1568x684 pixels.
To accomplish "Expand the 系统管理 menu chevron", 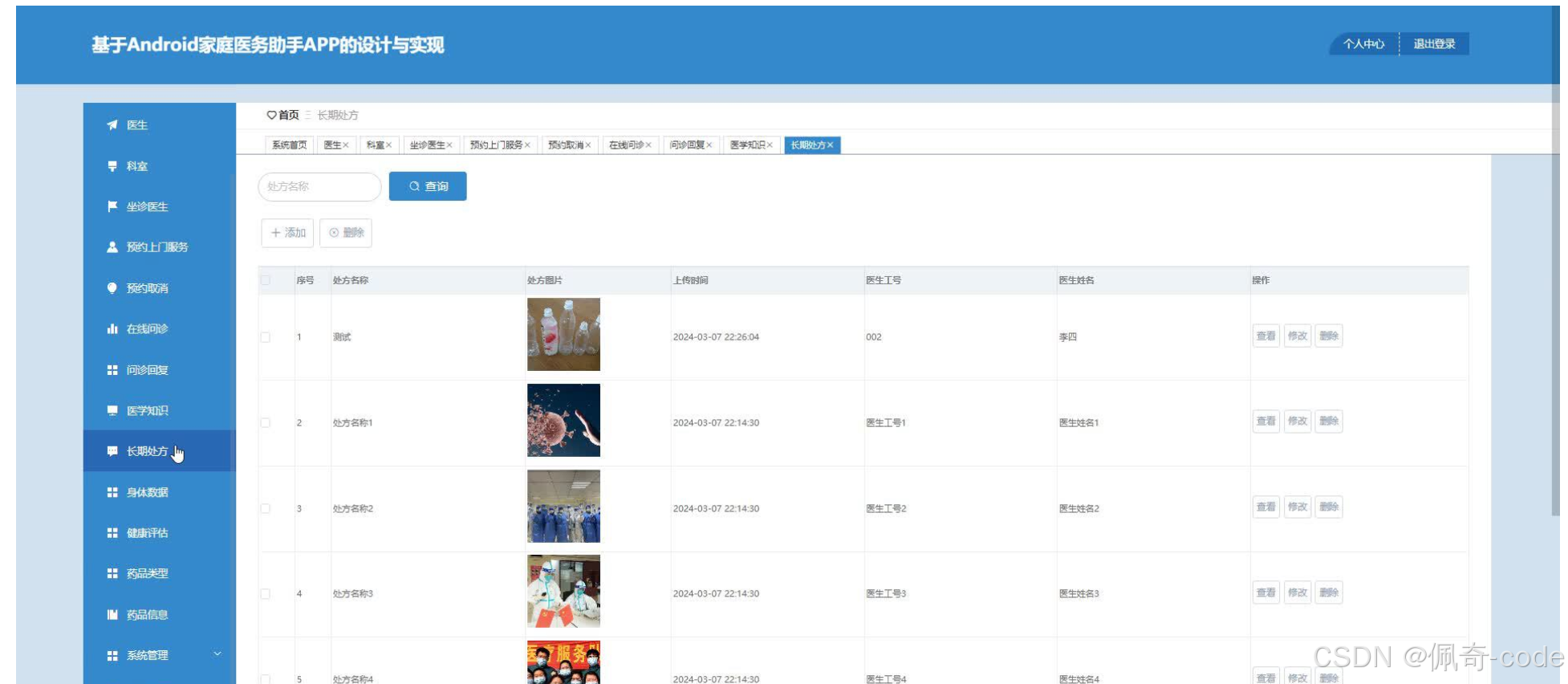I will point(217,654).
